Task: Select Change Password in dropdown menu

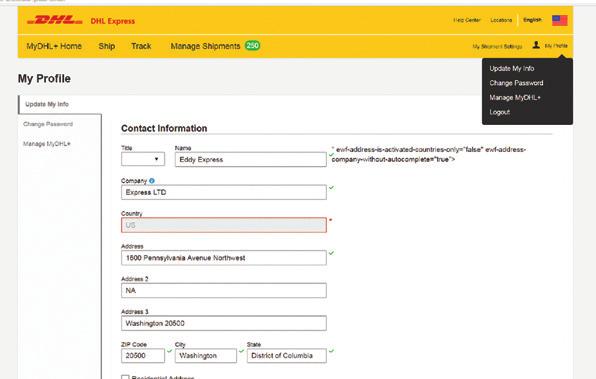Action: pos(516,83)
